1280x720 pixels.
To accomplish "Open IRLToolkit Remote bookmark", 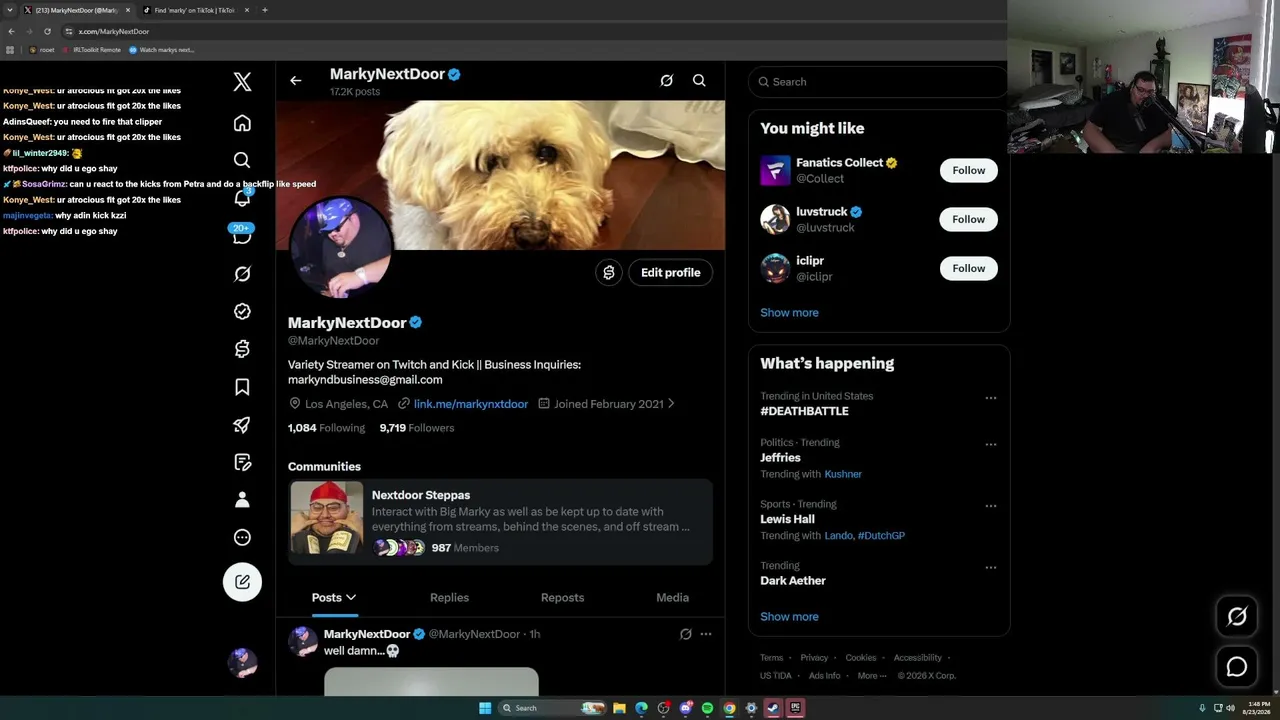I will pyautogui.click(x=93, y=50).
